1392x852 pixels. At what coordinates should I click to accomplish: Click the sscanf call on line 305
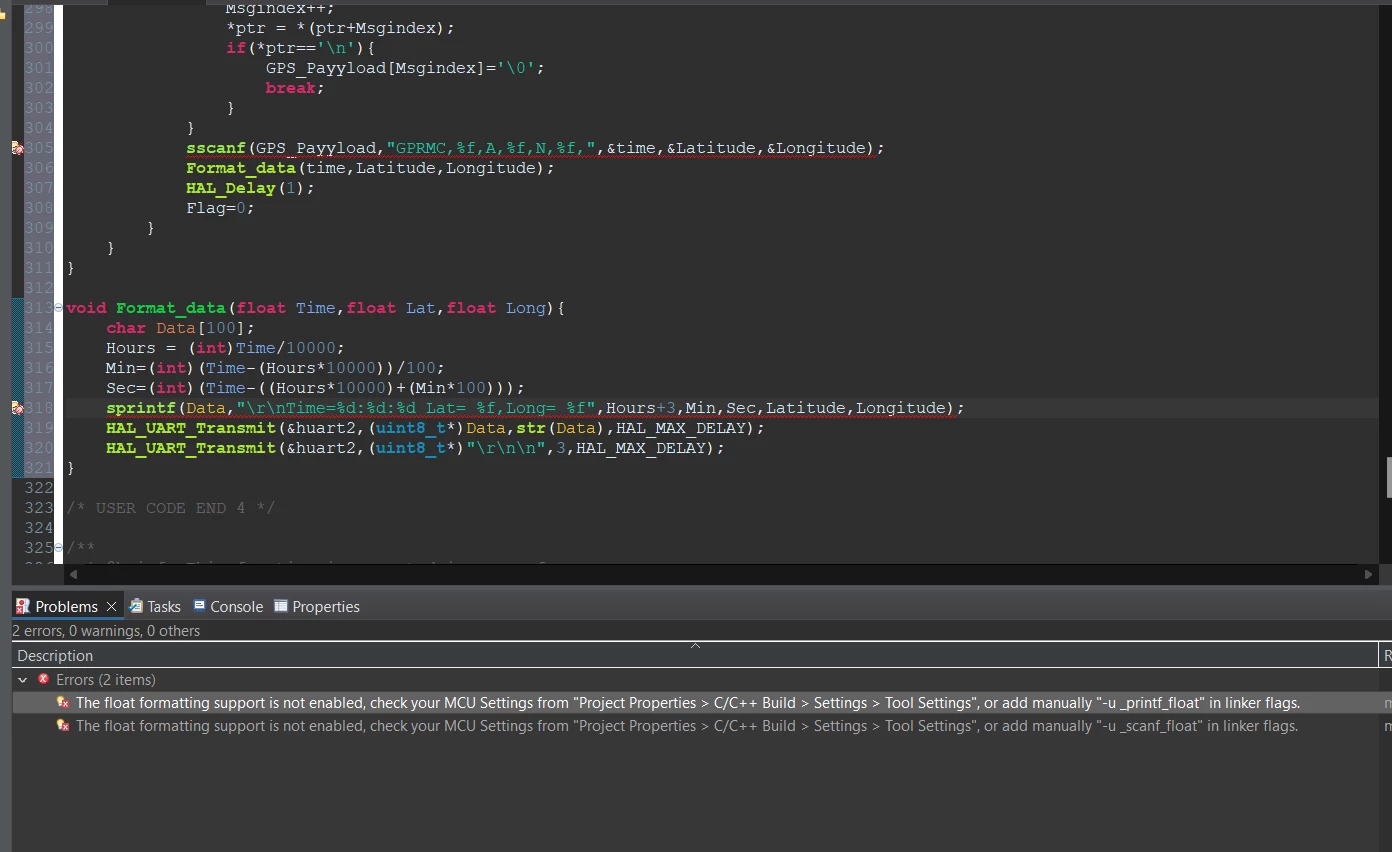[216, 148]
